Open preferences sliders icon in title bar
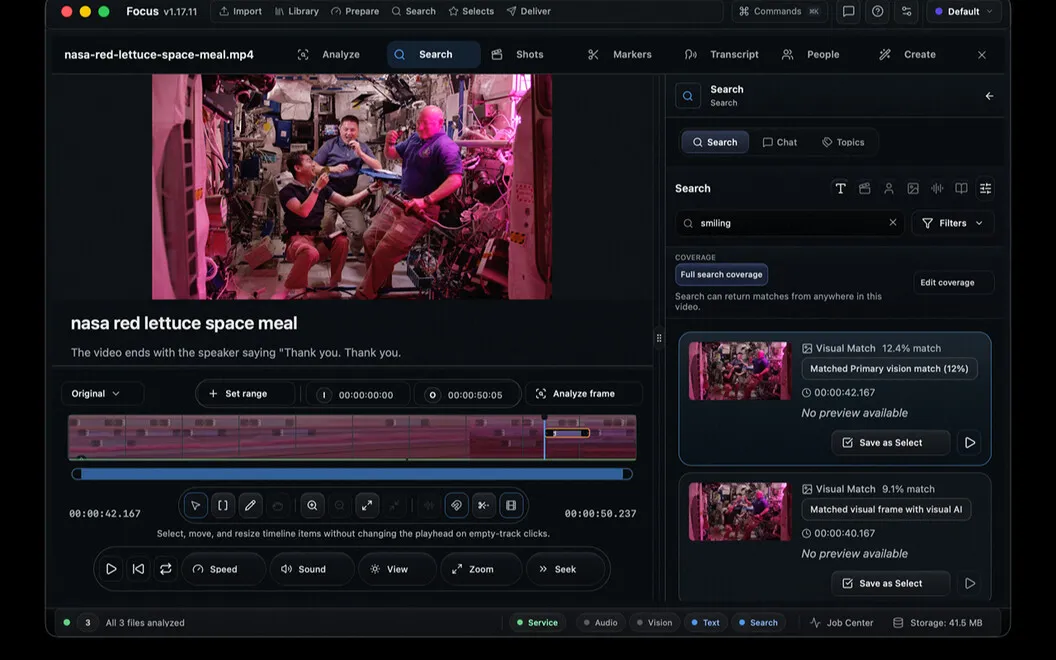The height and width of the screenshot is (660, 1056). (x=906, y=11)
